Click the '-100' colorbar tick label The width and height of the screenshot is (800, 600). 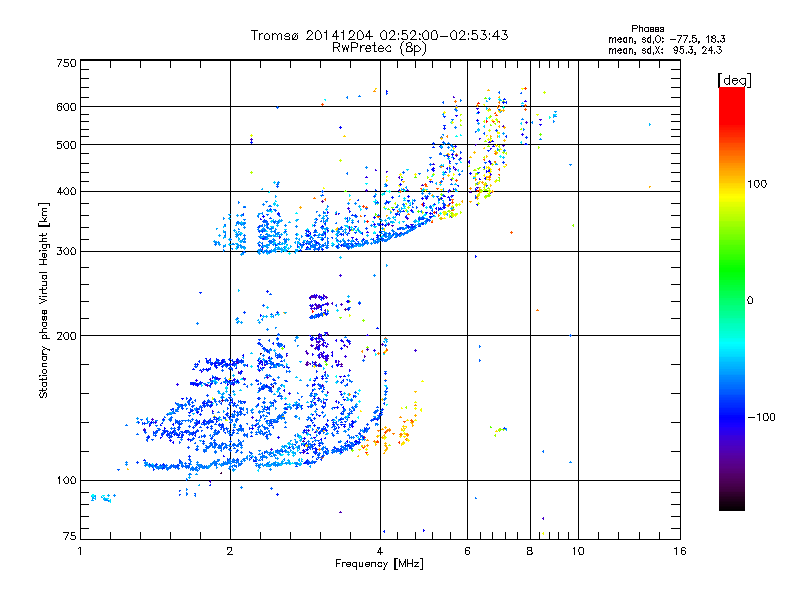point(761,417)
